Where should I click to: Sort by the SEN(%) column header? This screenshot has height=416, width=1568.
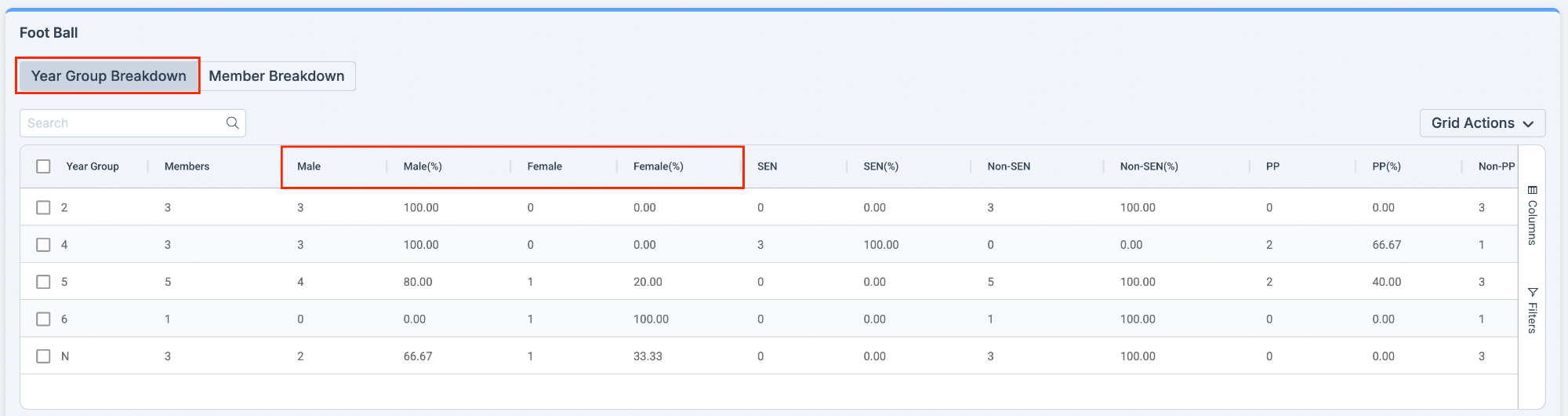pyautogui.click(x=880, y=166)
